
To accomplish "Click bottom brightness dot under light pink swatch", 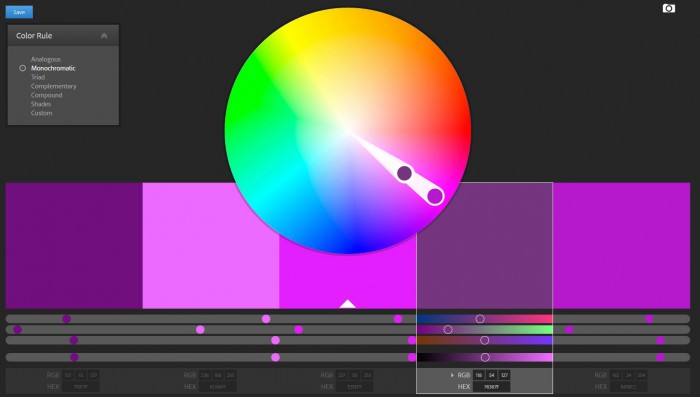I will [275, 357].
